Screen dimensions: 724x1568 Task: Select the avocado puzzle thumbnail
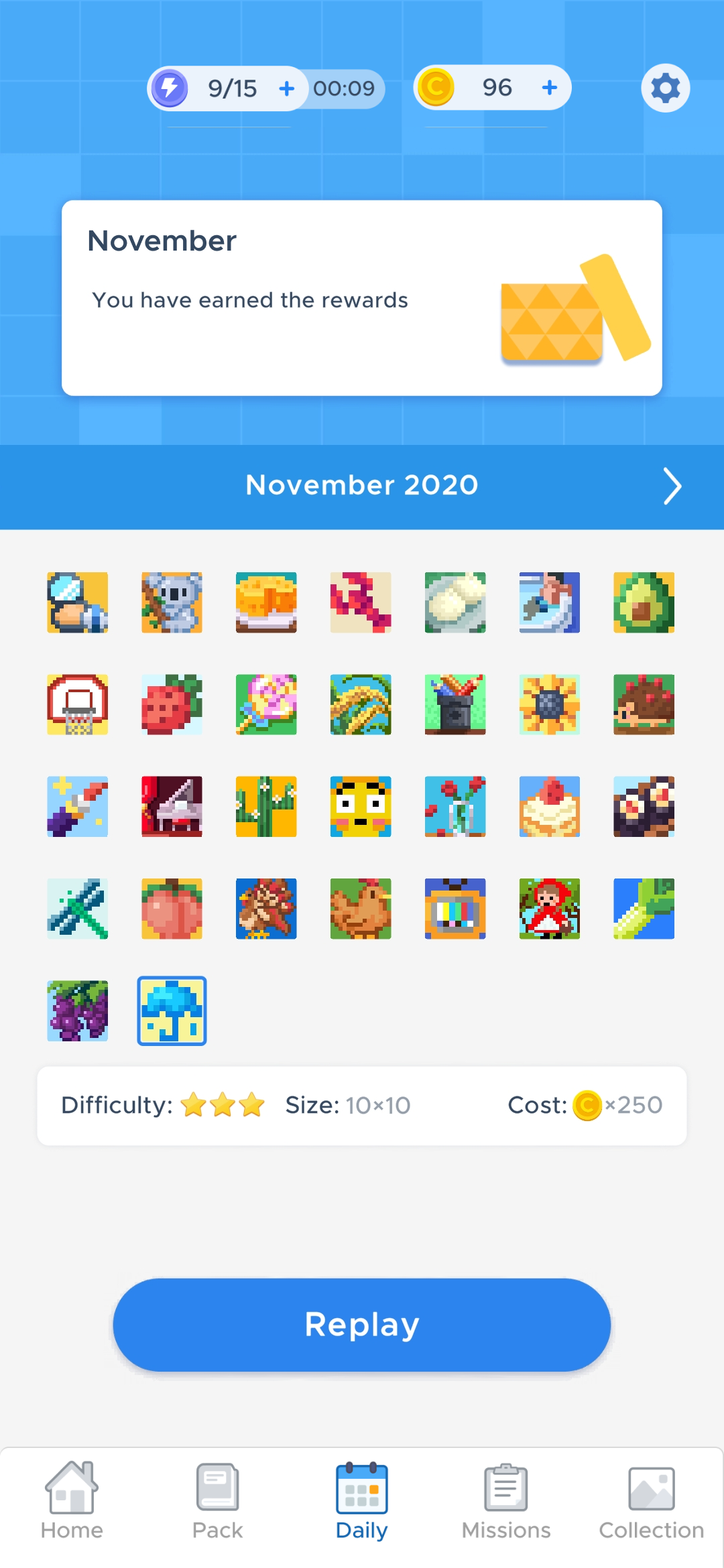[644, 602]
